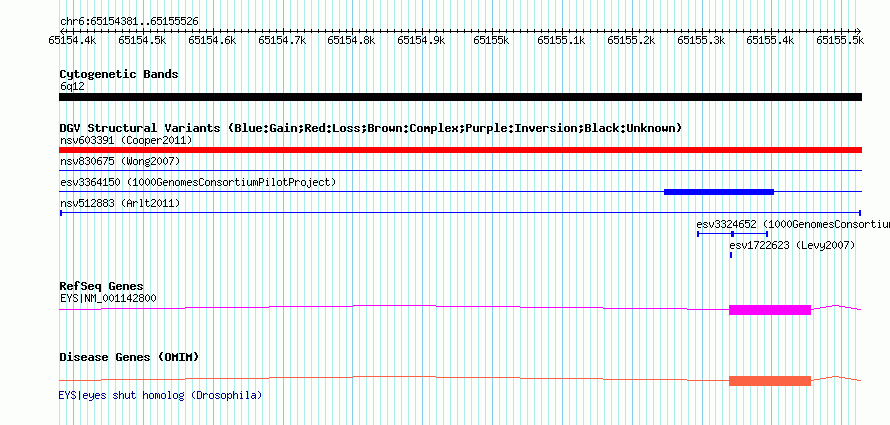Open the nsv603391 (Cooper2011) variant label
The width and height of the screenshot is (890, 425).
pyautogui.click(x=126, y=140)
